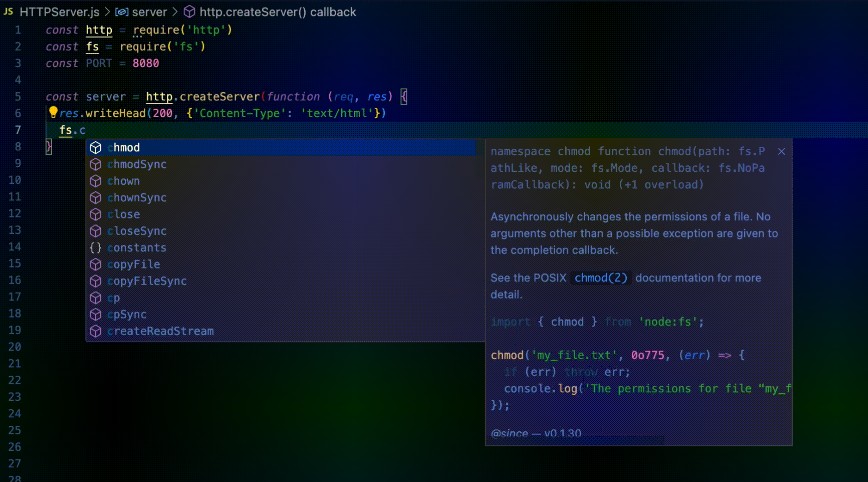Select the cp suggestion entry
Screen dimensions: 868x482
coord(114,298)
